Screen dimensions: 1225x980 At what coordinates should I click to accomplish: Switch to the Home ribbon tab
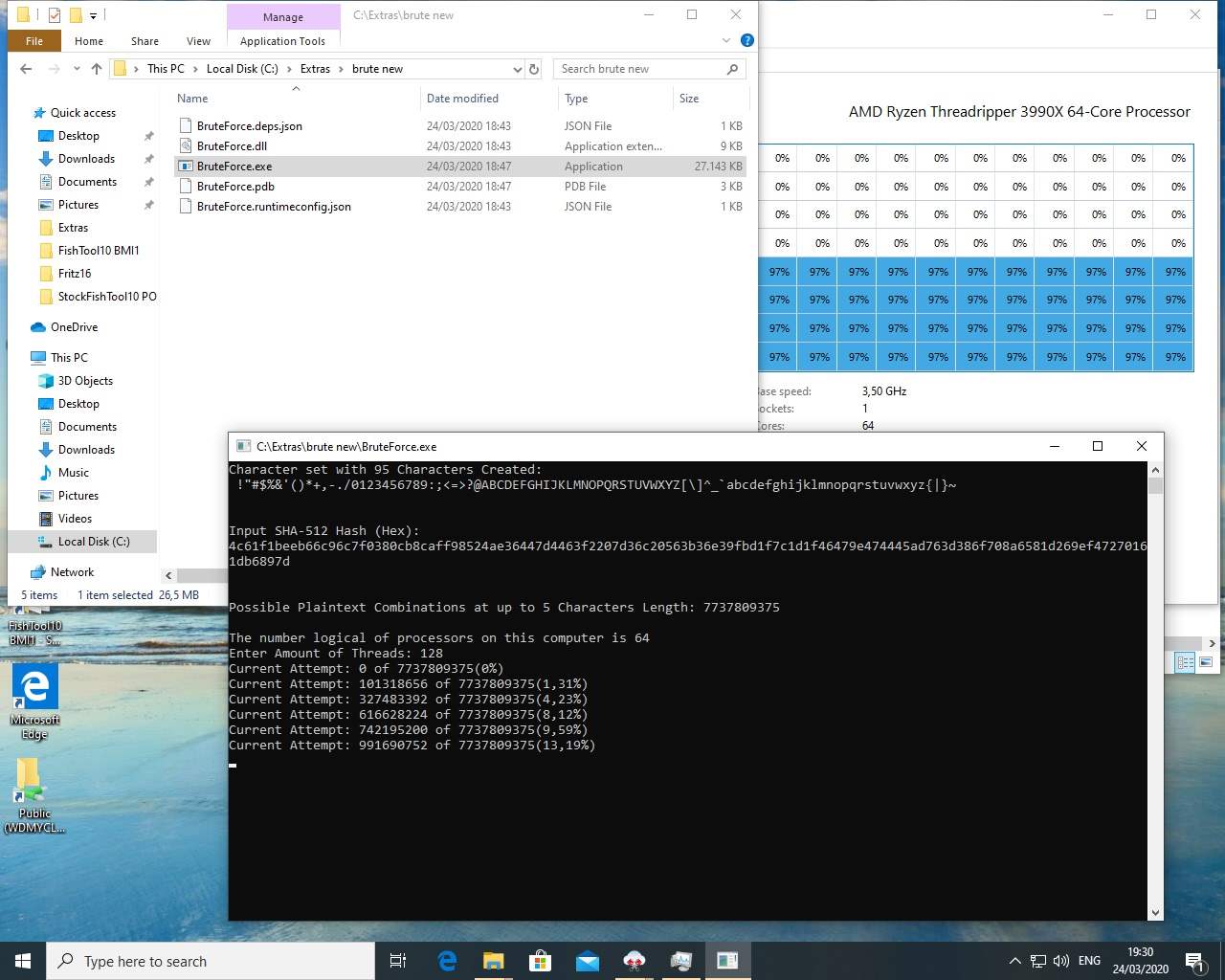(x=89, y=41)
